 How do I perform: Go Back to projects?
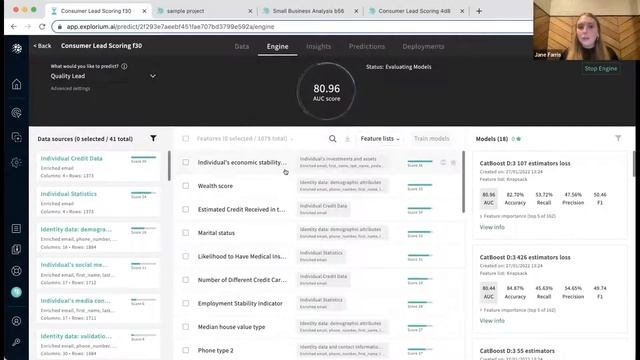42,46
